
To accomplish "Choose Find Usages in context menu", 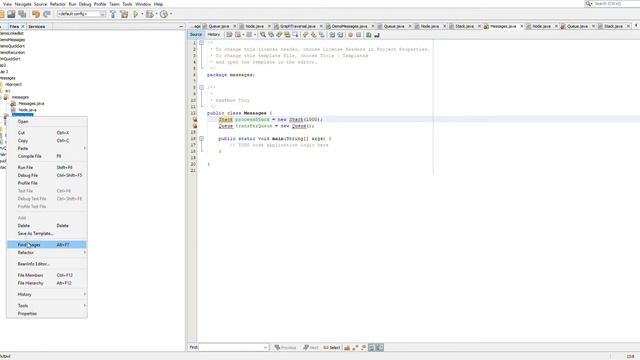I will click(47, 245).
